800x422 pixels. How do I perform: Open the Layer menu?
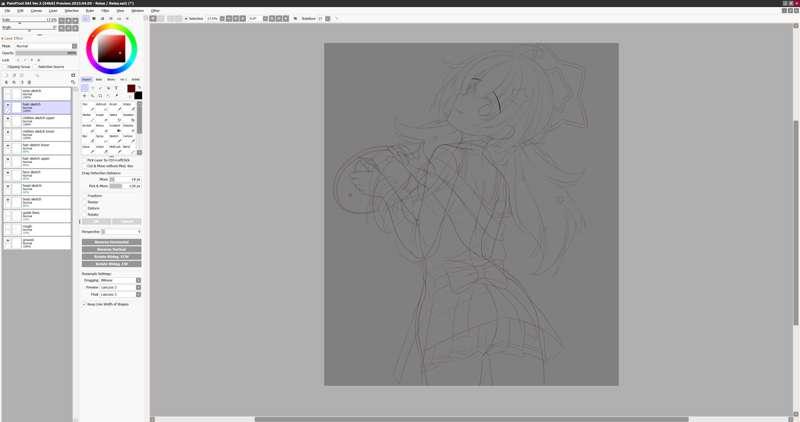point(53,10)
